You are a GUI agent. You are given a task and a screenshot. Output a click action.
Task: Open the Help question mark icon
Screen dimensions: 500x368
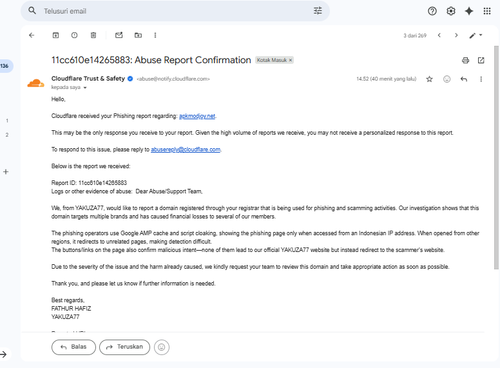point(432,11)
